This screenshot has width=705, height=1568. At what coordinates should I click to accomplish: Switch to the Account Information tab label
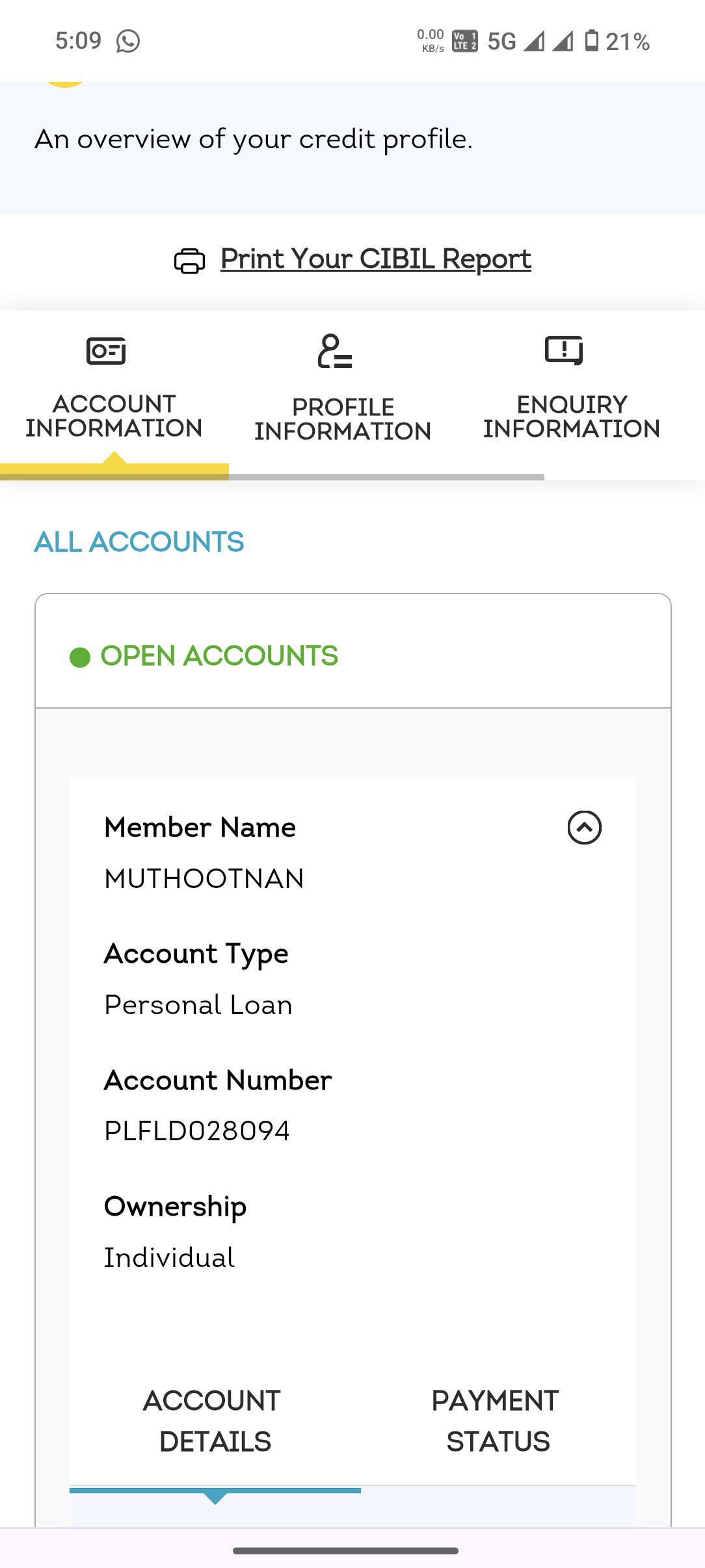tap(114, 416)
